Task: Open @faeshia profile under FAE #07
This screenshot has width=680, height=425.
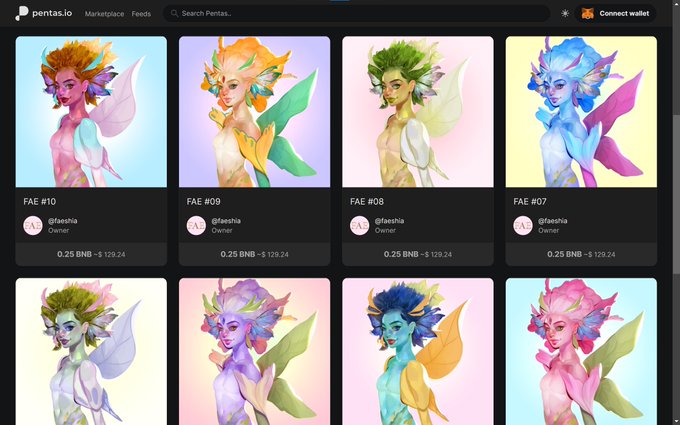Action: tap(552, 221)
